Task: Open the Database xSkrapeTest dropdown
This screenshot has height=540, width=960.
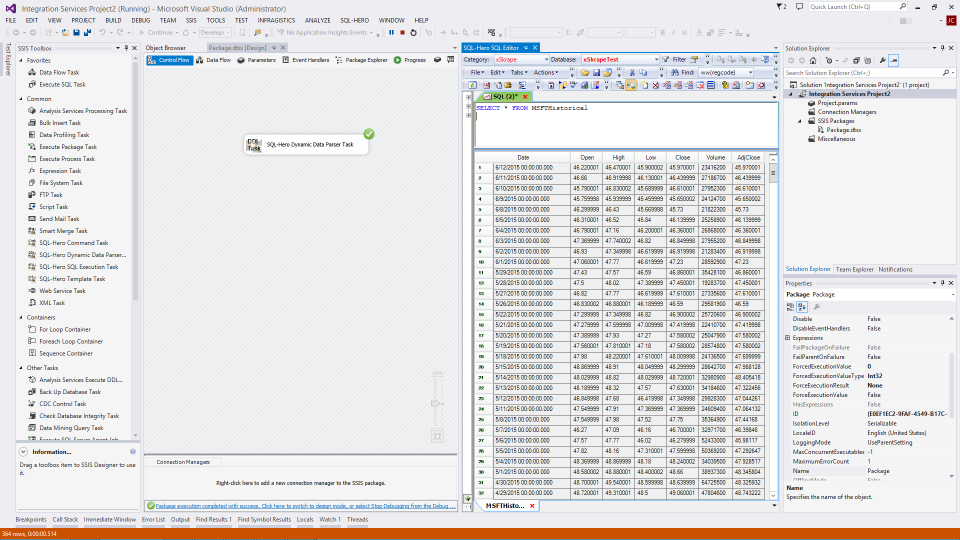Action: coord(656,59)
